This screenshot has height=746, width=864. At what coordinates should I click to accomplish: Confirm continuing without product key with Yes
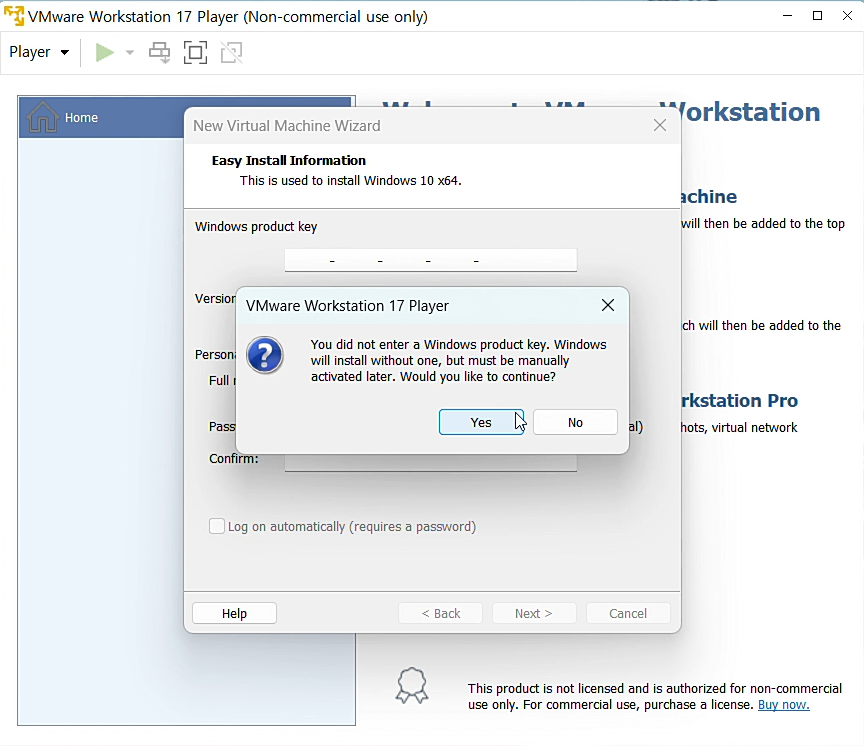coord(481,422)
